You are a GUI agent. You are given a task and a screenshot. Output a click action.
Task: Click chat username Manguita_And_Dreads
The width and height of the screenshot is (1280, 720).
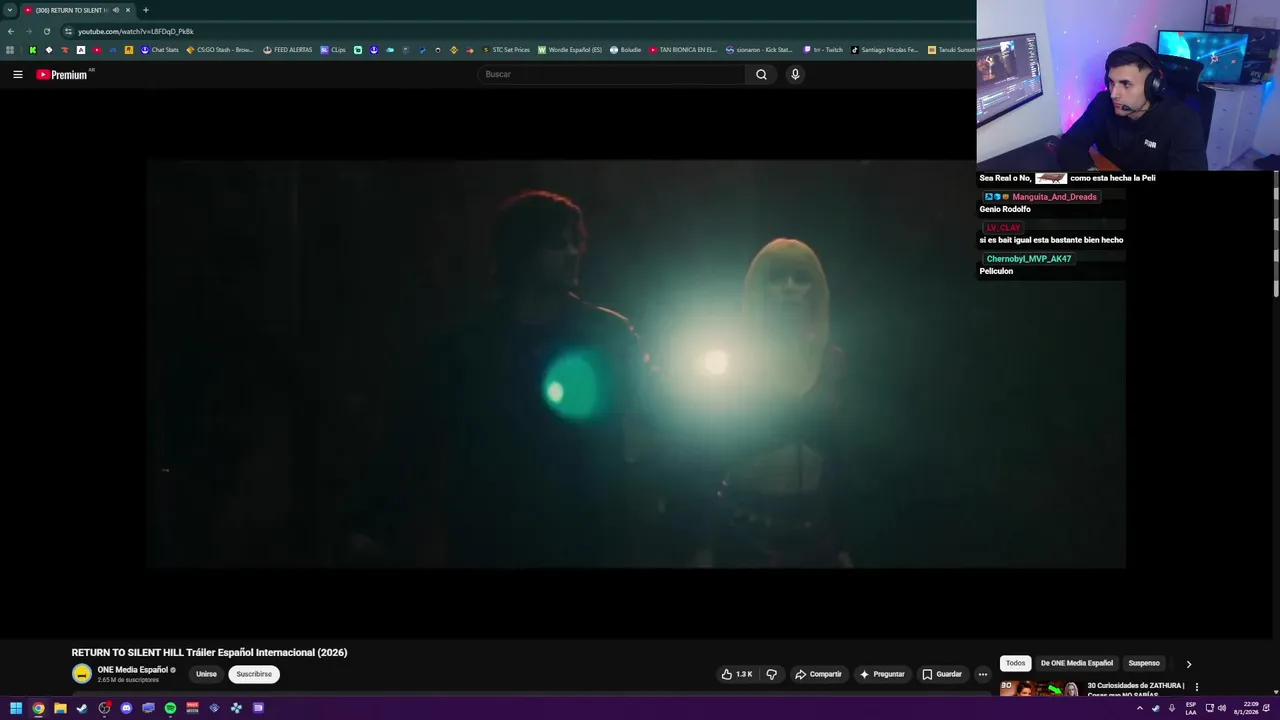(1054, 197)
